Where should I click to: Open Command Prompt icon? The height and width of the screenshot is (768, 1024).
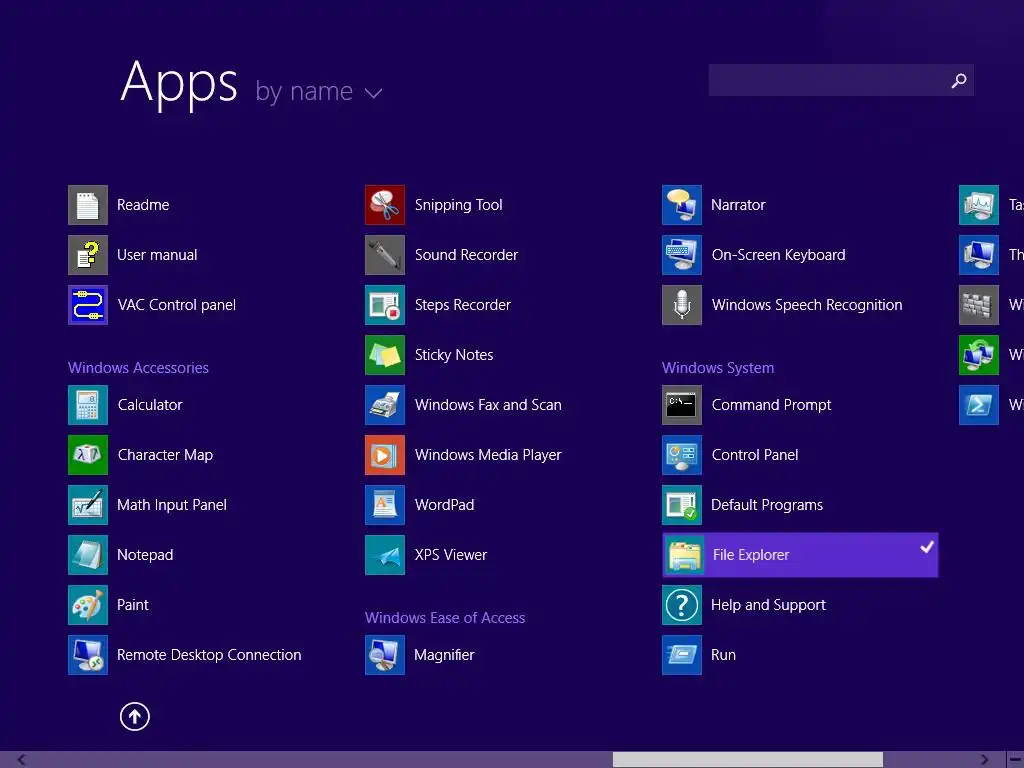pyautogui.click(x=682, y=405)
